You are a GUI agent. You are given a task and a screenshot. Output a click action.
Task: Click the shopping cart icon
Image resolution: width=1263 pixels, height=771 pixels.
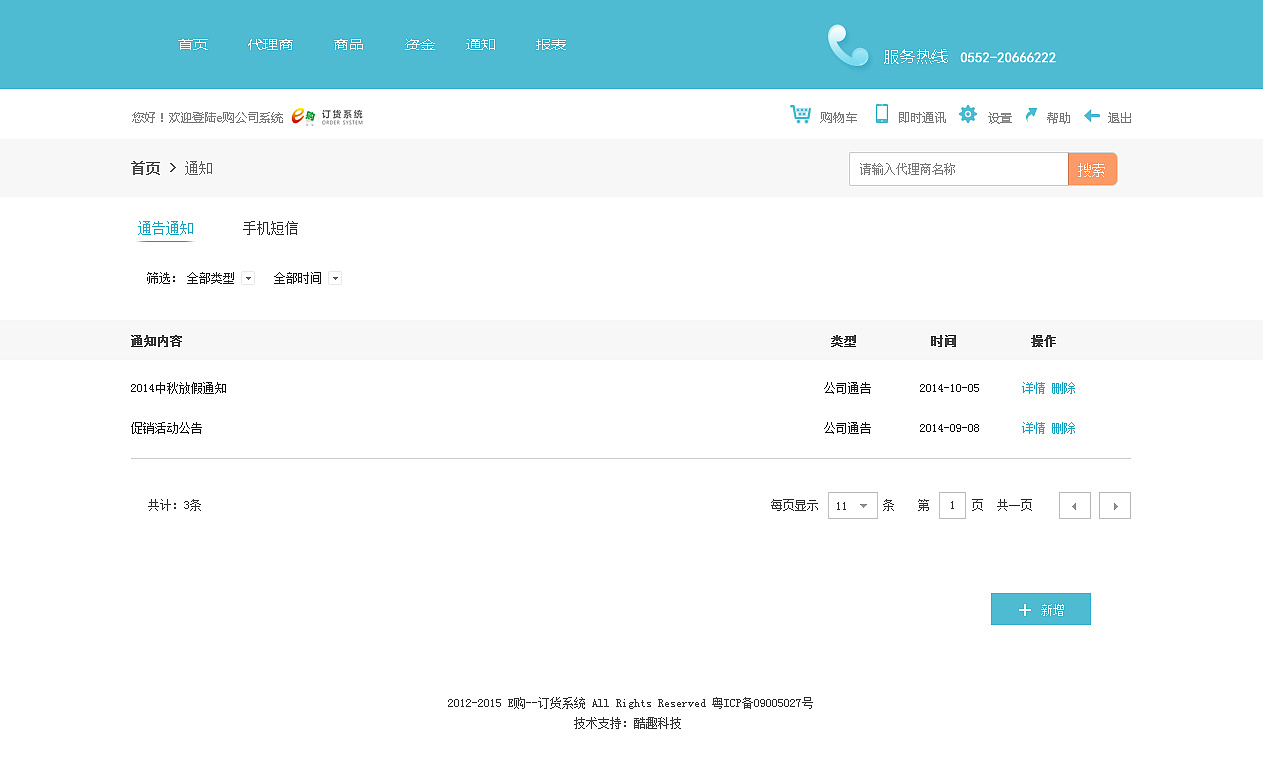pos(800,114)
